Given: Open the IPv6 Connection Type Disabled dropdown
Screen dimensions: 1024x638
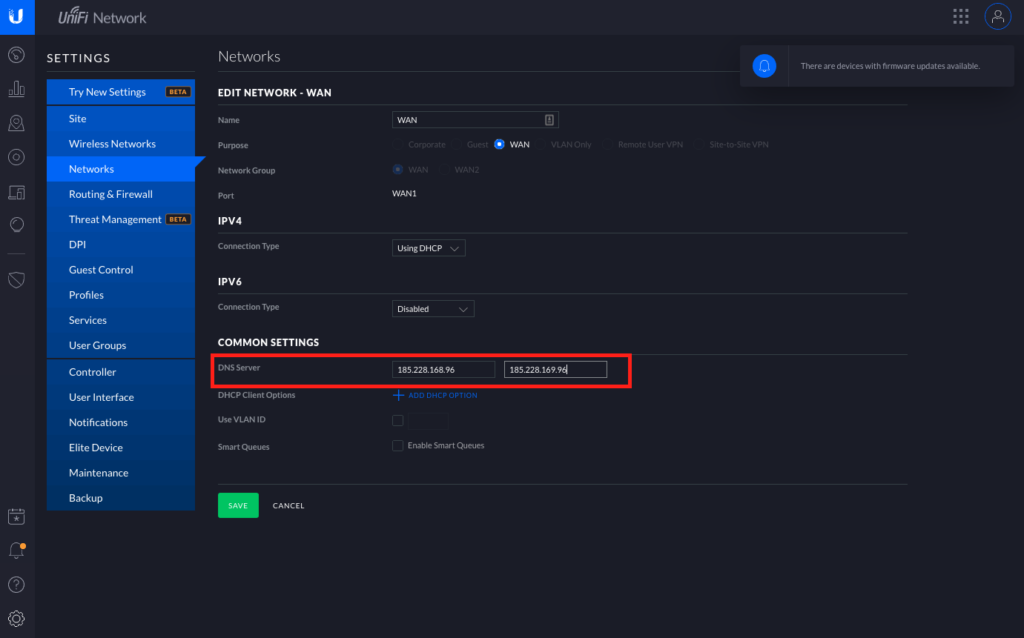Looking at the screenshot, I should [433, 309].
